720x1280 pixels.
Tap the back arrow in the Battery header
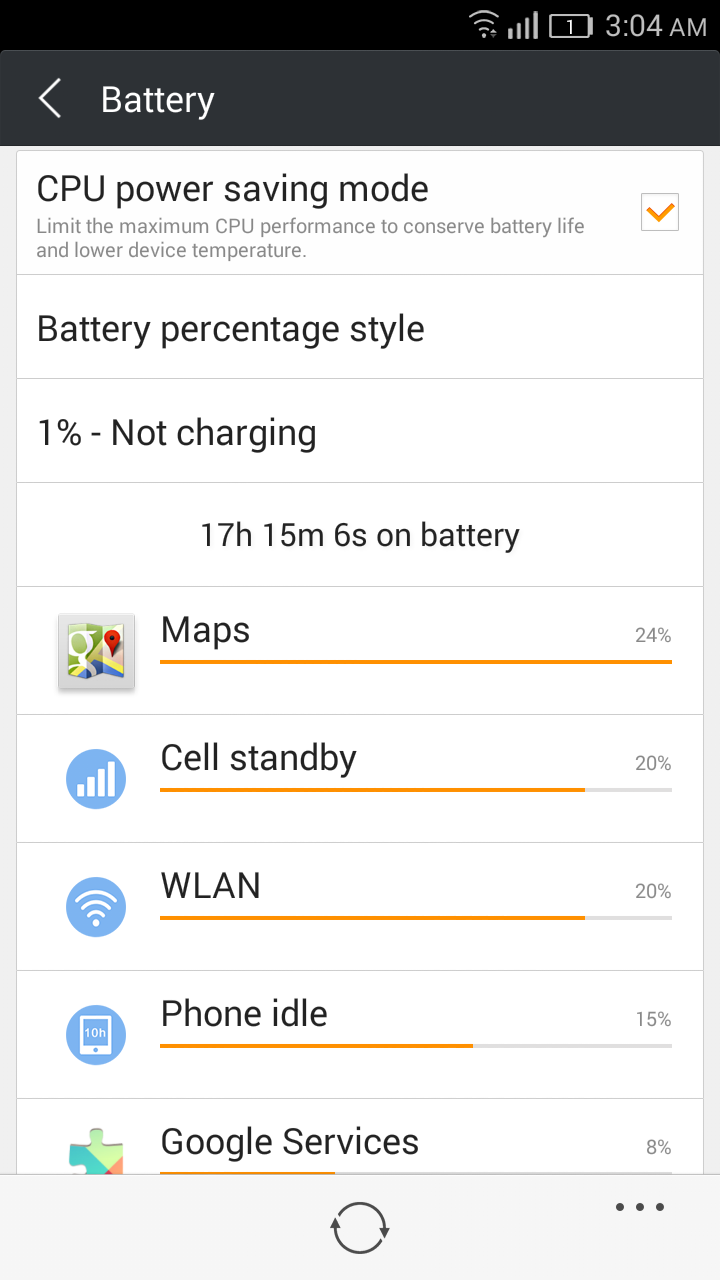click(x=50, y=100)
